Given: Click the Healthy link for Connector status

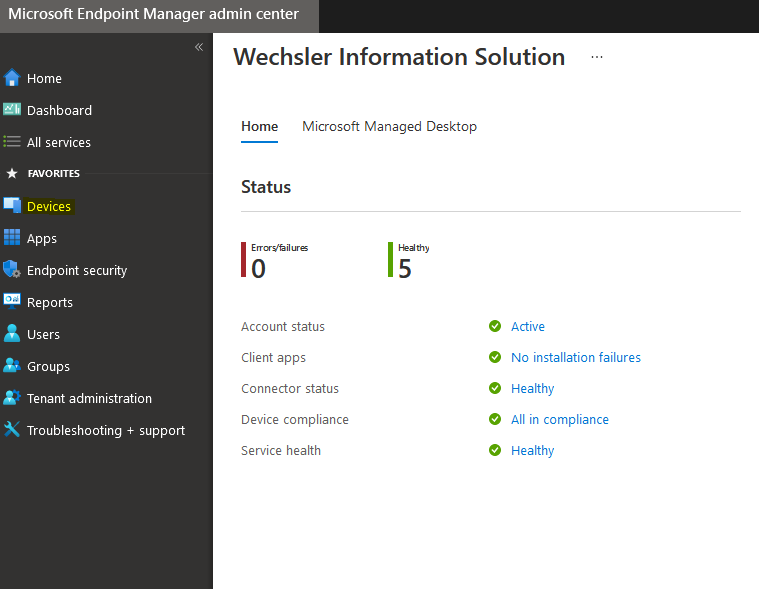Looking at the screenshot, I should pos(532,388).
